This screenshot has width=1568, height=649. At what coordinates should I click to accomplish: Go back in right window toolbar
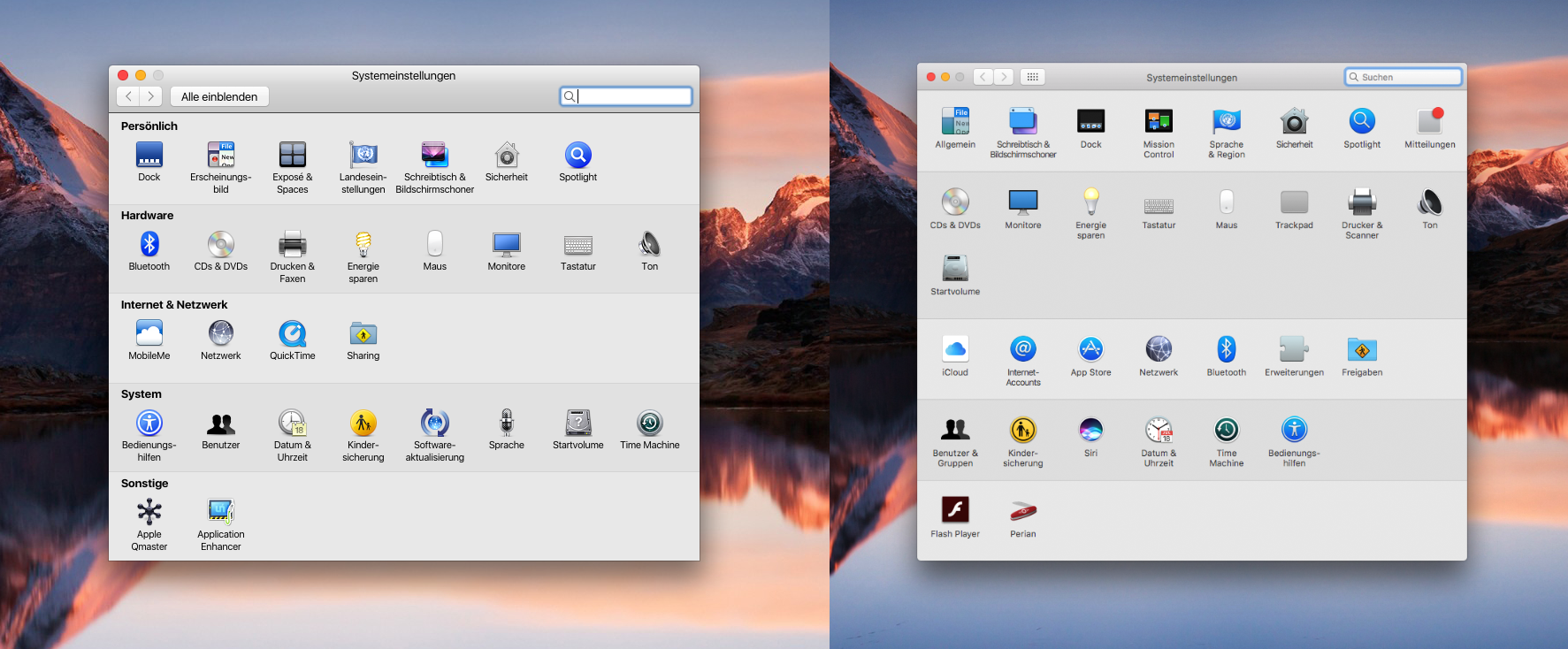[983, 77]
